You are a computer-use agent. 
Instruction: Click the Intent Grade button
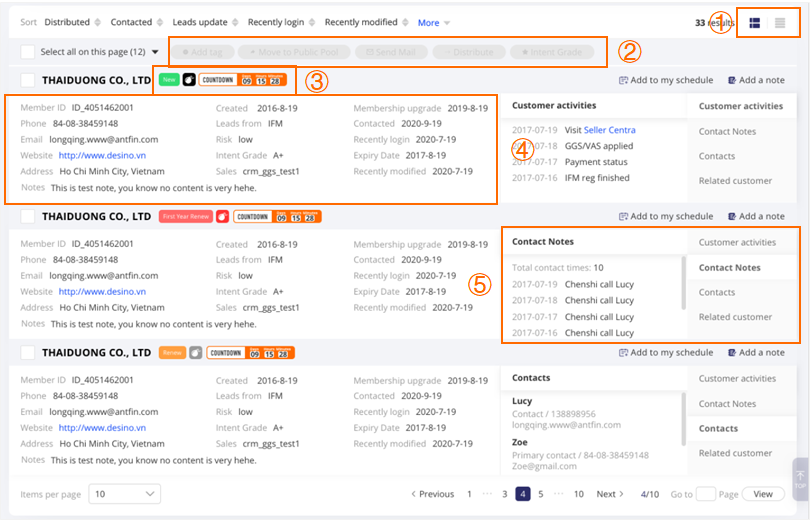coord(552,52)
